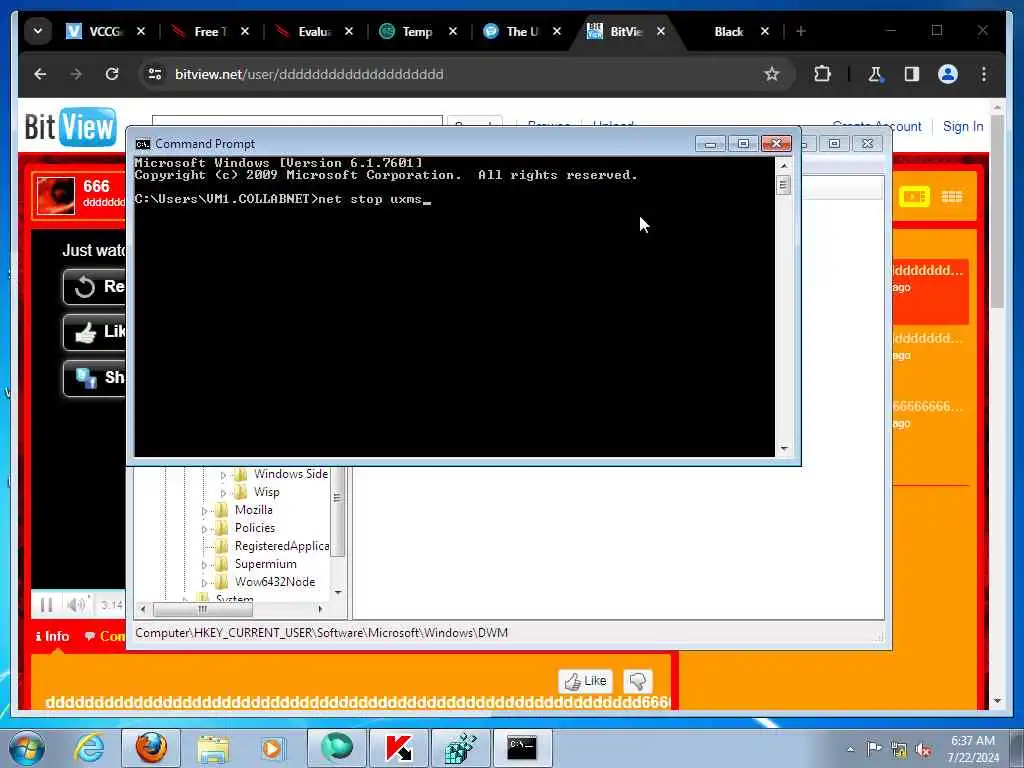1024x768 pixels.
Task: Open the browser extensions puzzle icon
Action: [x=822, y=74]
